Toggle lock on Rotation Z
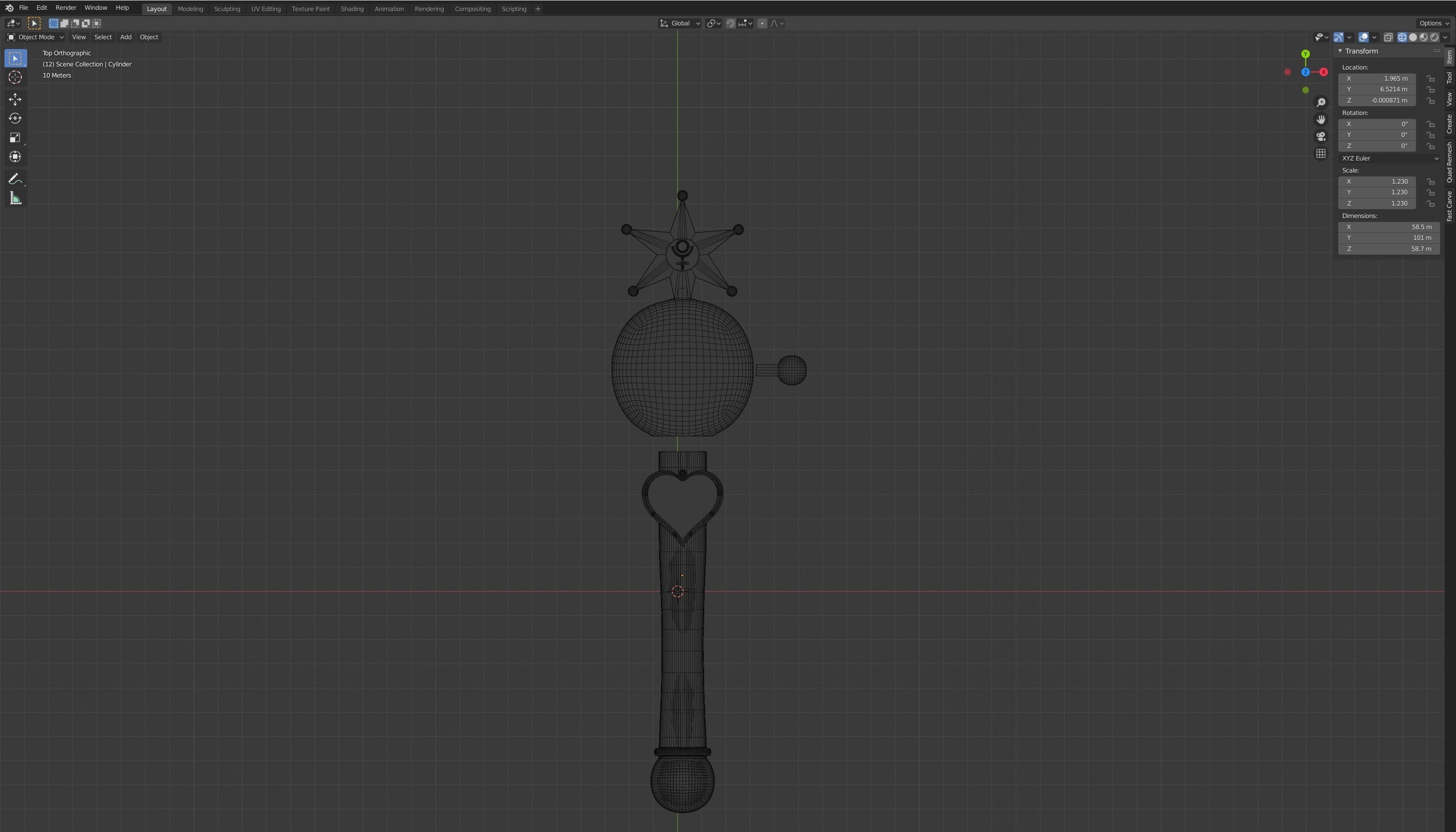Viewport: 1456px width, 832px height. point(1430,146)
